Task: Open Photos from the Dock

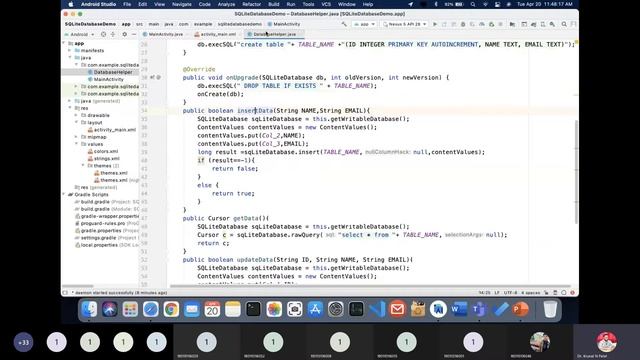Action: [x=274, y=309]
